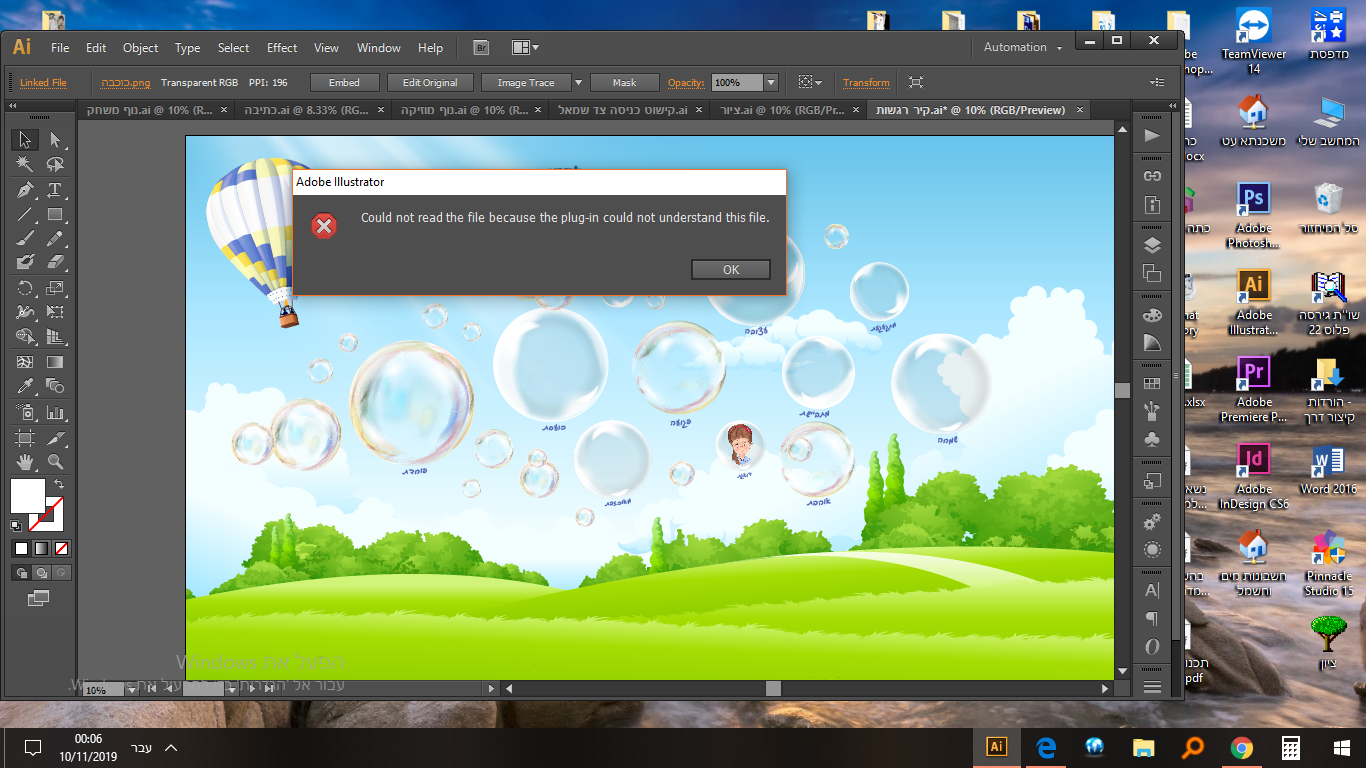
Task: Select the Selection tool (black arrow)
Action: tap(26, 140)
